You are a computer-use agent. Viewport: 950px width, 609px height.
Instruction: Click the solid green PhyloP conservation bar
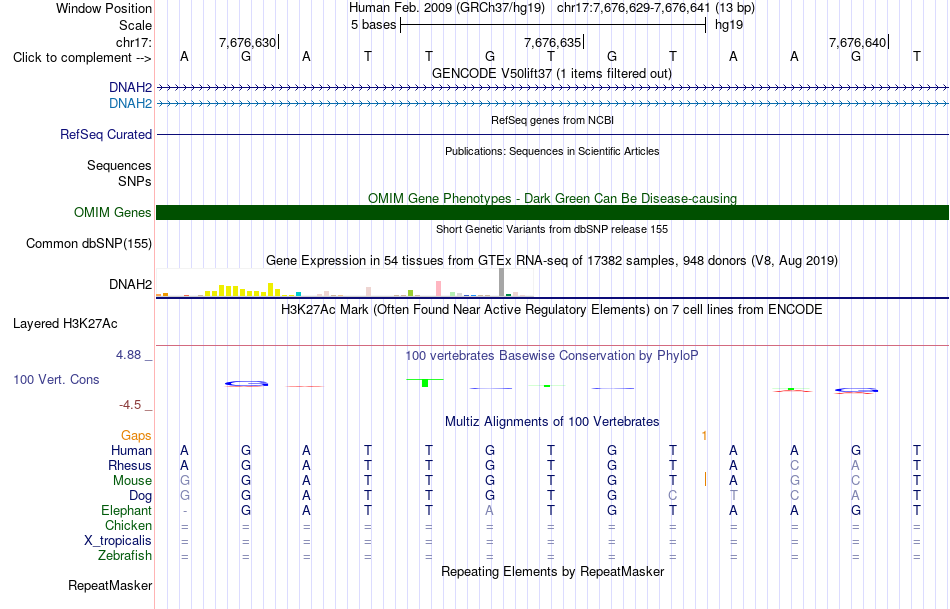coord(425,383)
